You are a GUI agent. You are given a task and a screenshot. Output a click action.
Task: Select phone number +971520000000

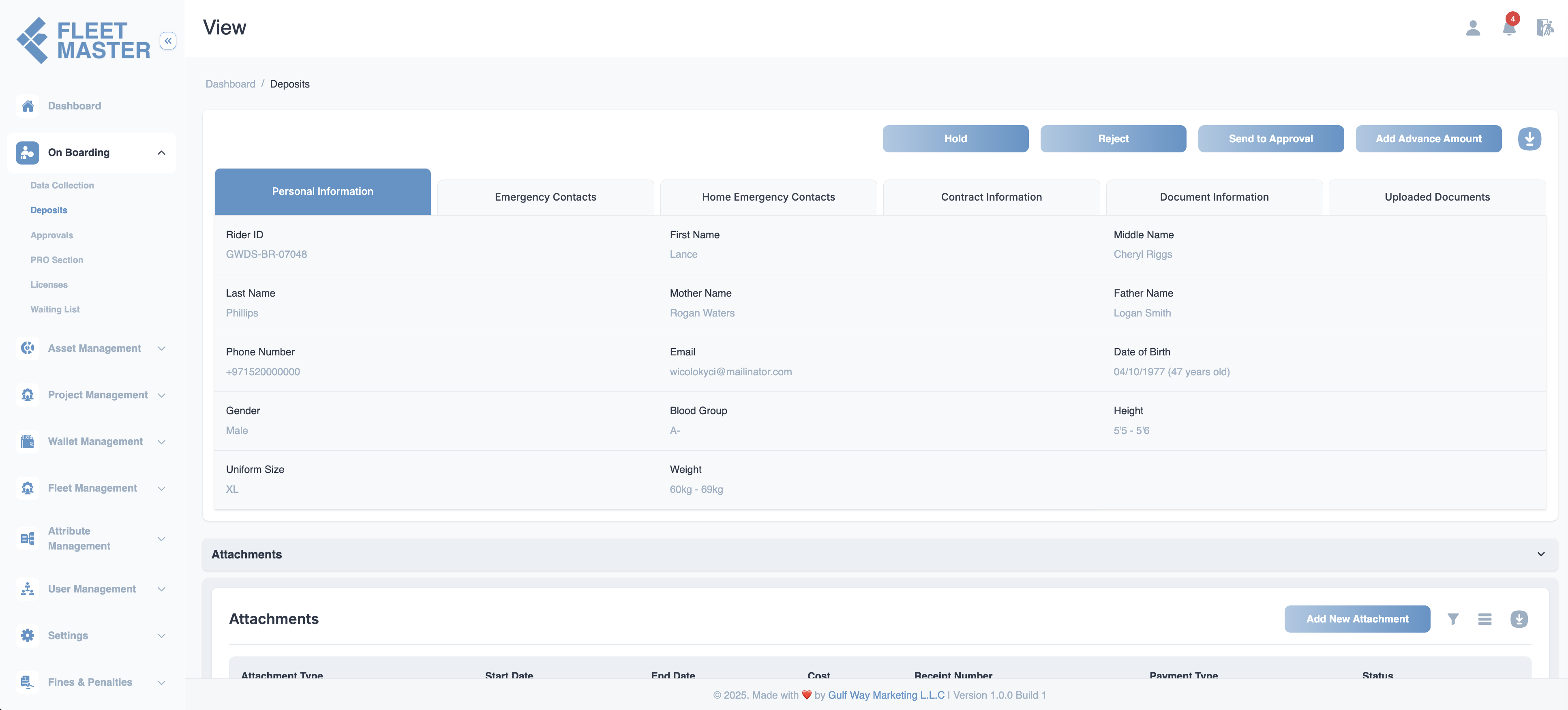[x=262, y=372]
